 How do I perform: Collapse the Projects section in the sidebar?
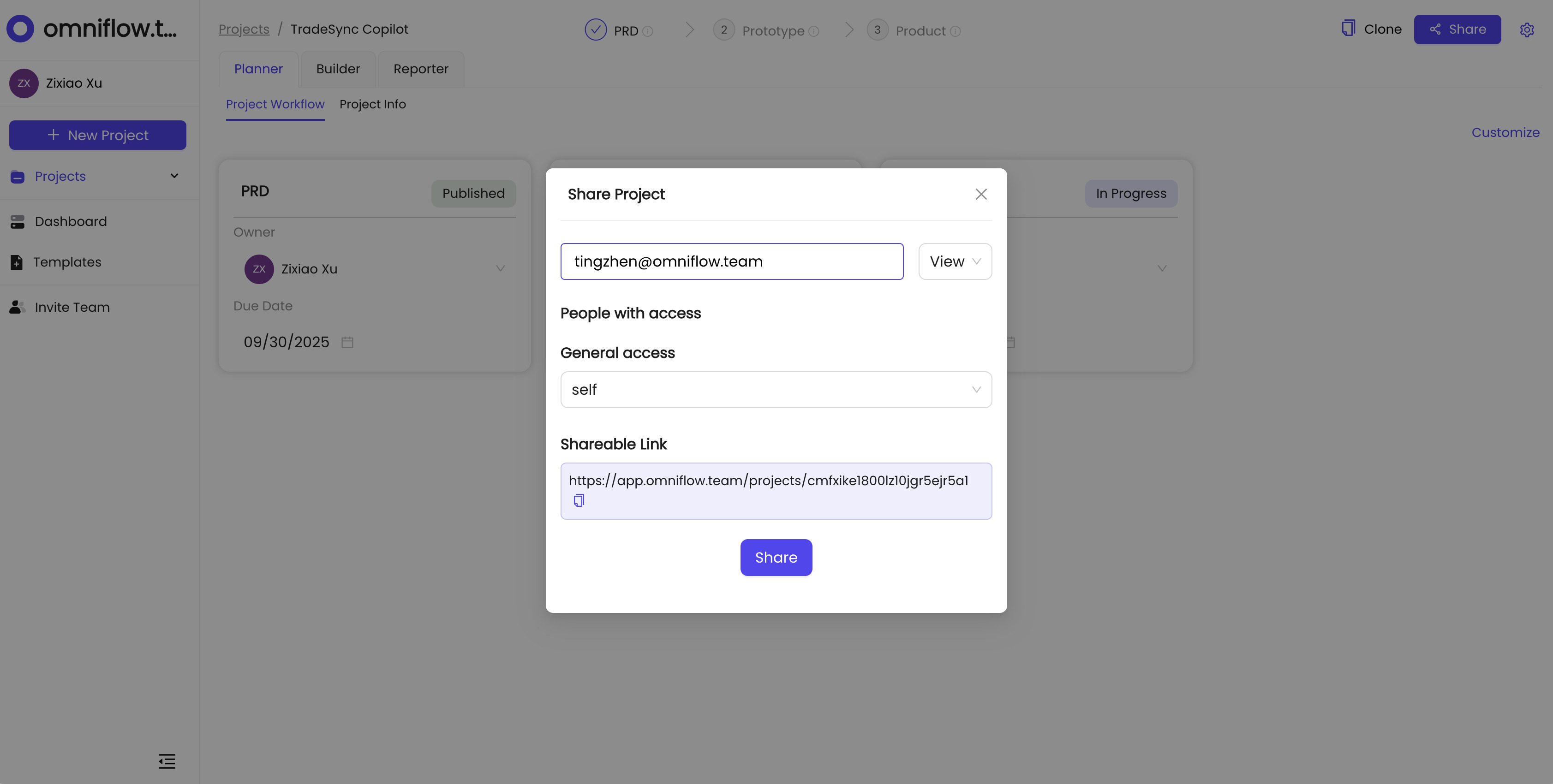tap(173, 176)
